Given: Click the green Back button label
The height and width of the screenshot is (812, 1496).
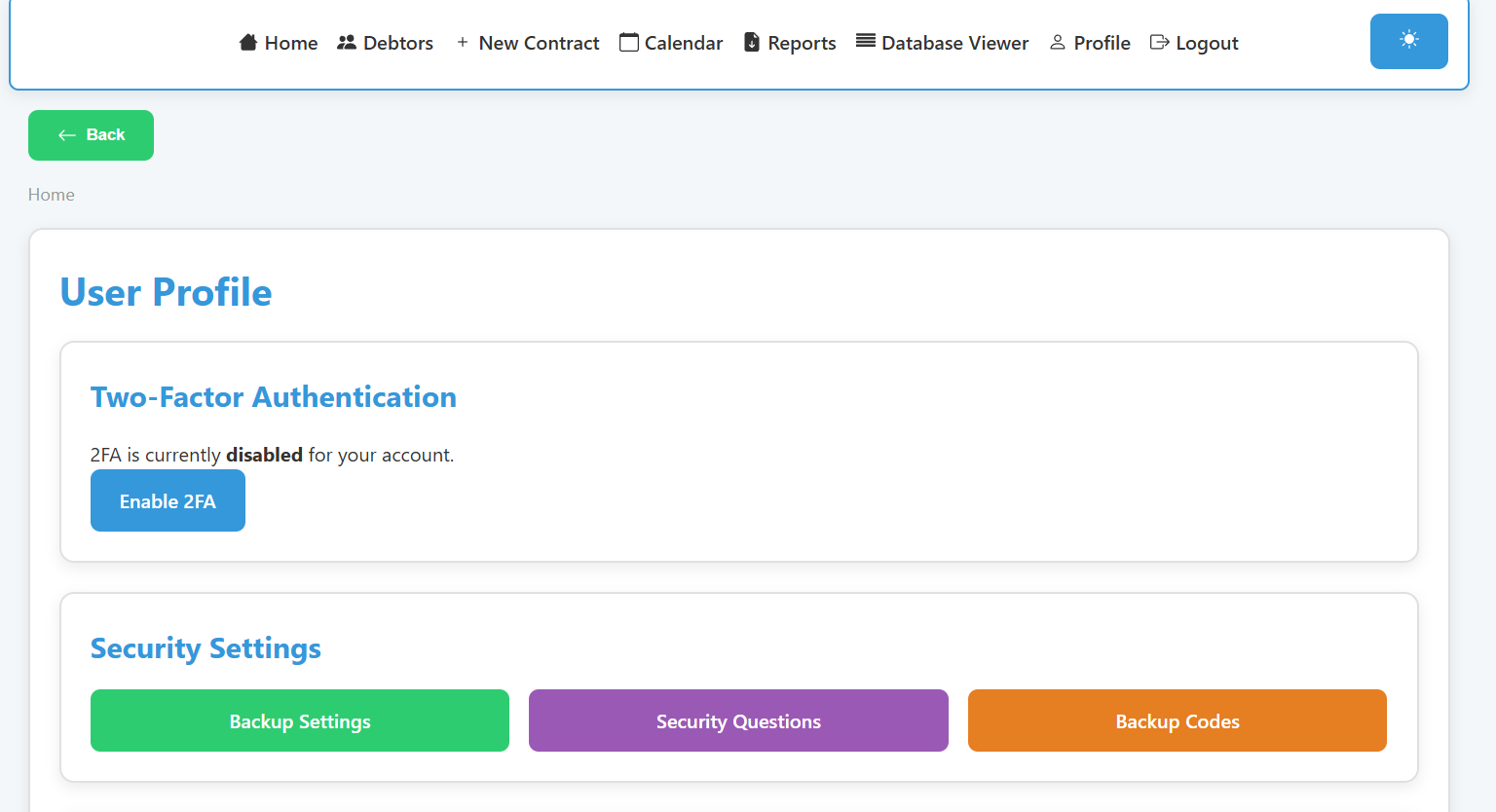Looking at the screenshot, I should pos(105,135).
